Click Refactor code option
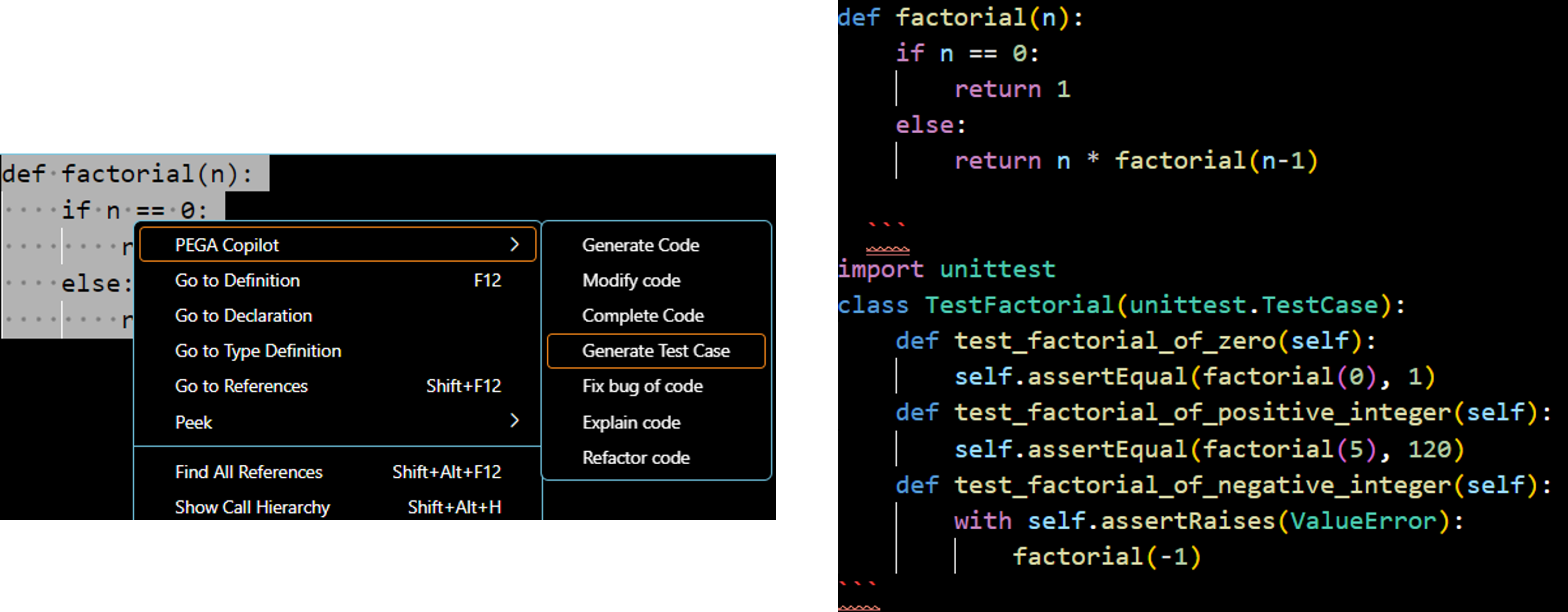The image size is (1568, 612). pyautogui.click(x=656, y=457)
